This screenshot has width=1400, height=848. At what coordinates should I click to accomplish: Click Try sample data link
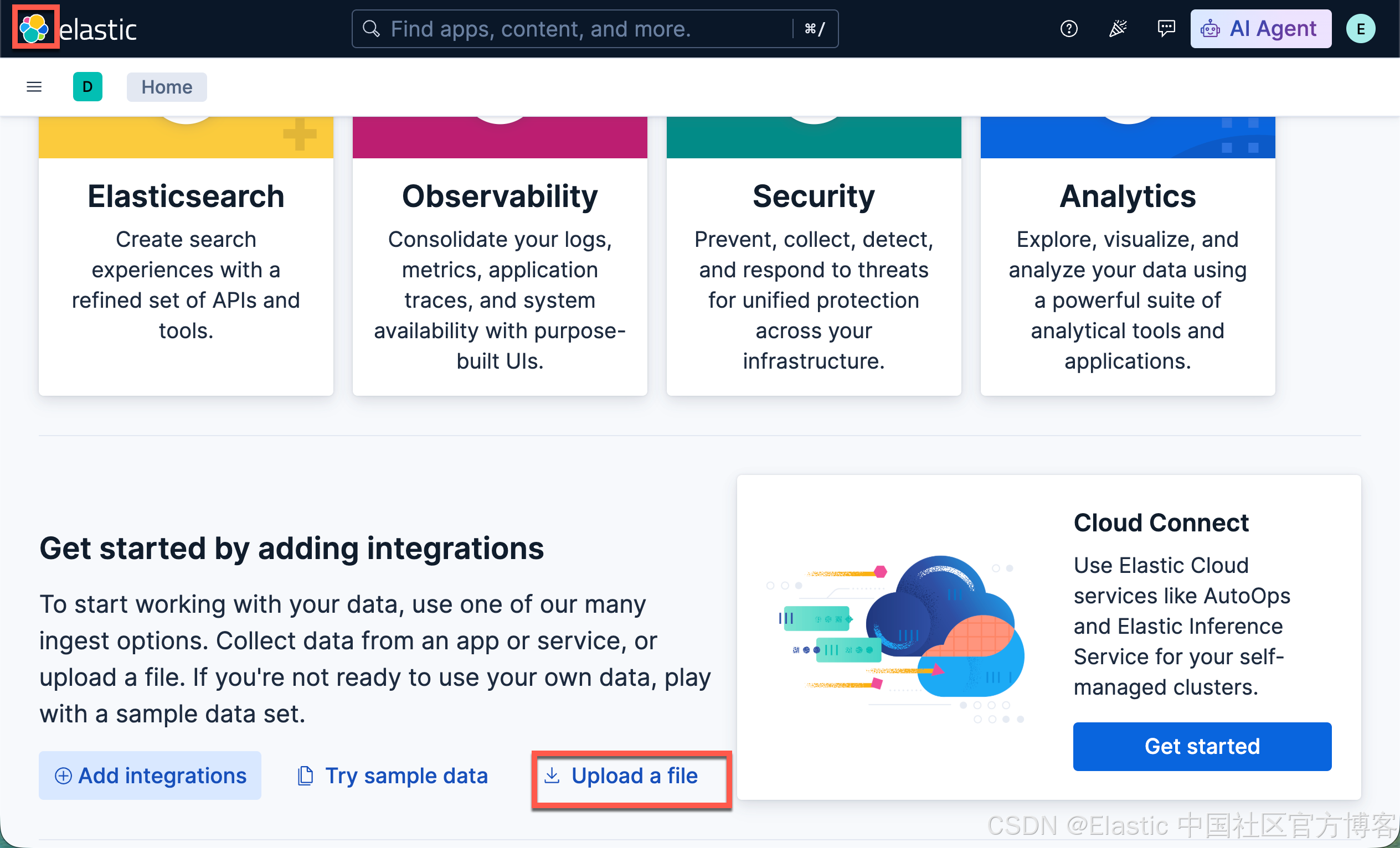coord(393,775)
